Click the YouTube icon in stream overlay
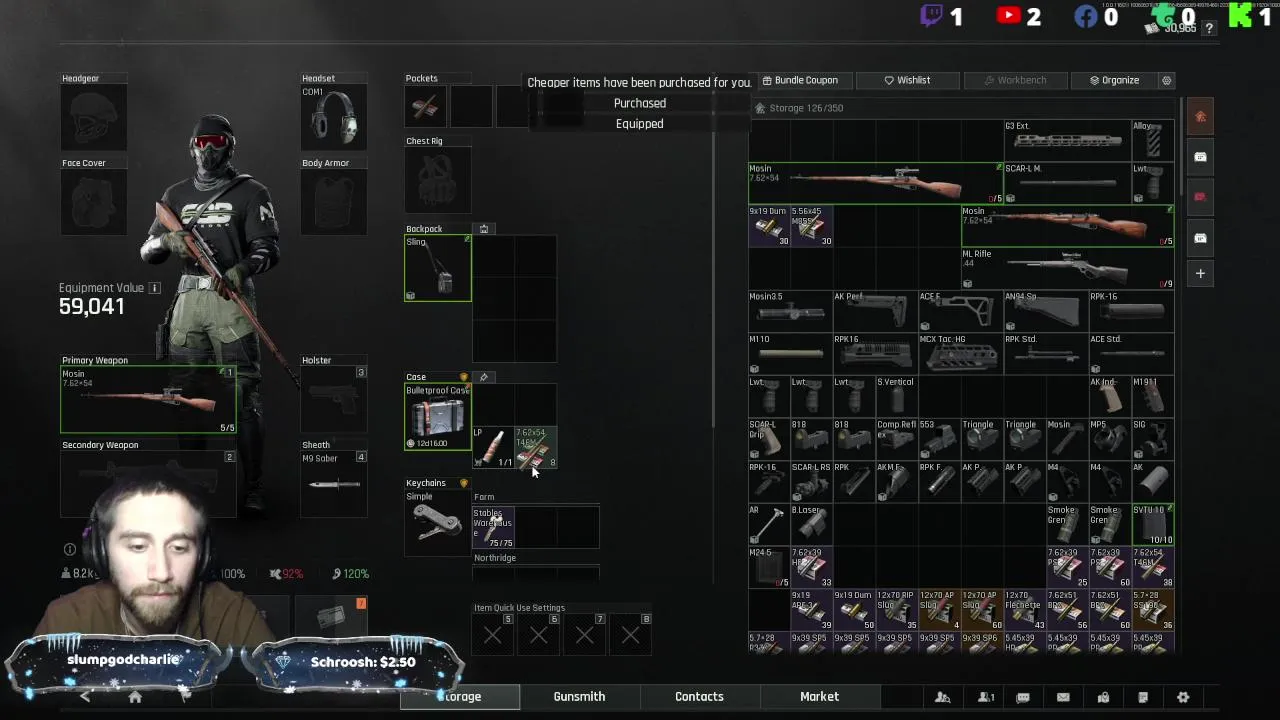The image size is (1280, 720). click(x=1008, y=15)
